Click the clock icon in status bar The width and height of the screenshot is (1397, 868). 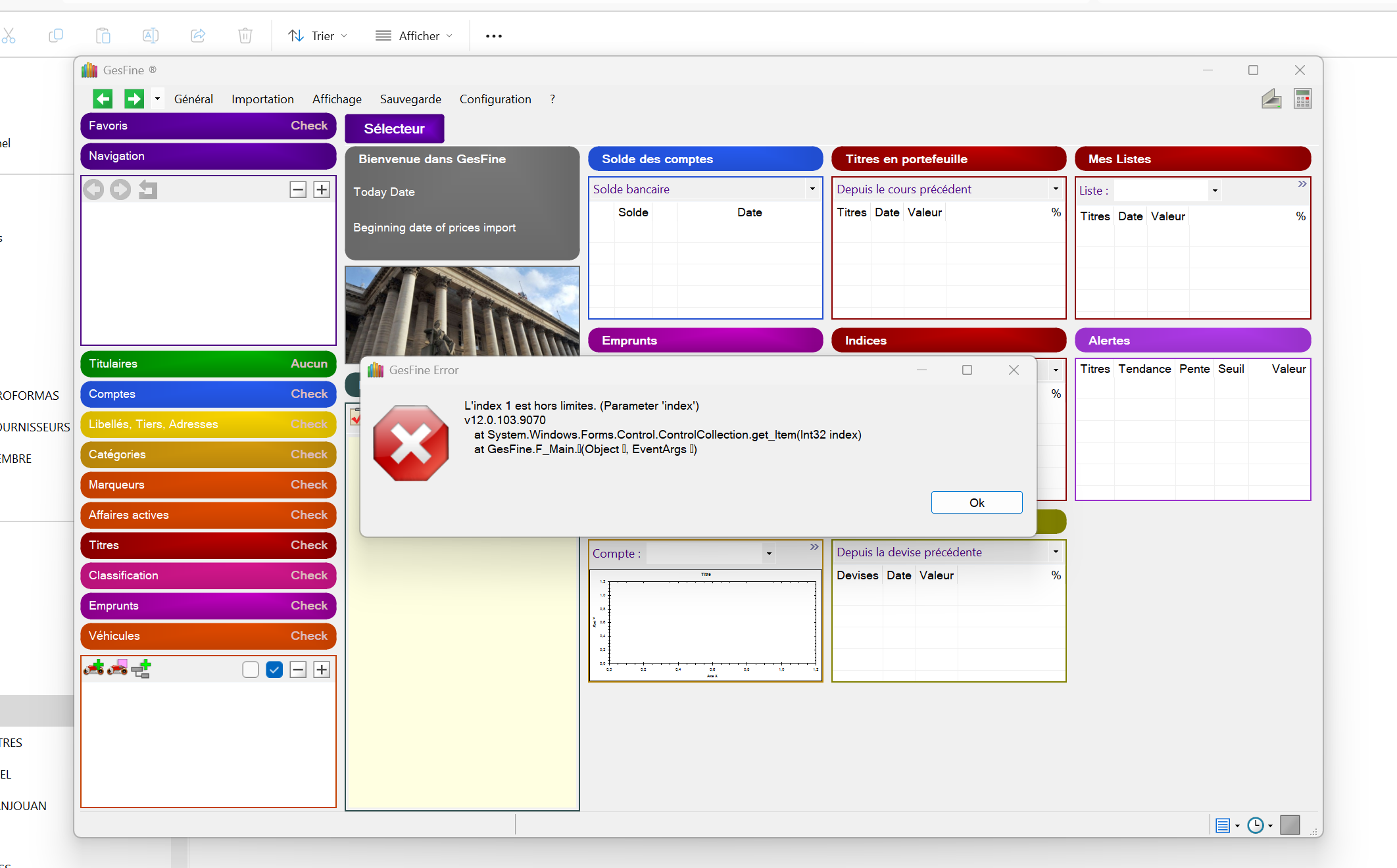(x=1255, y=825)
